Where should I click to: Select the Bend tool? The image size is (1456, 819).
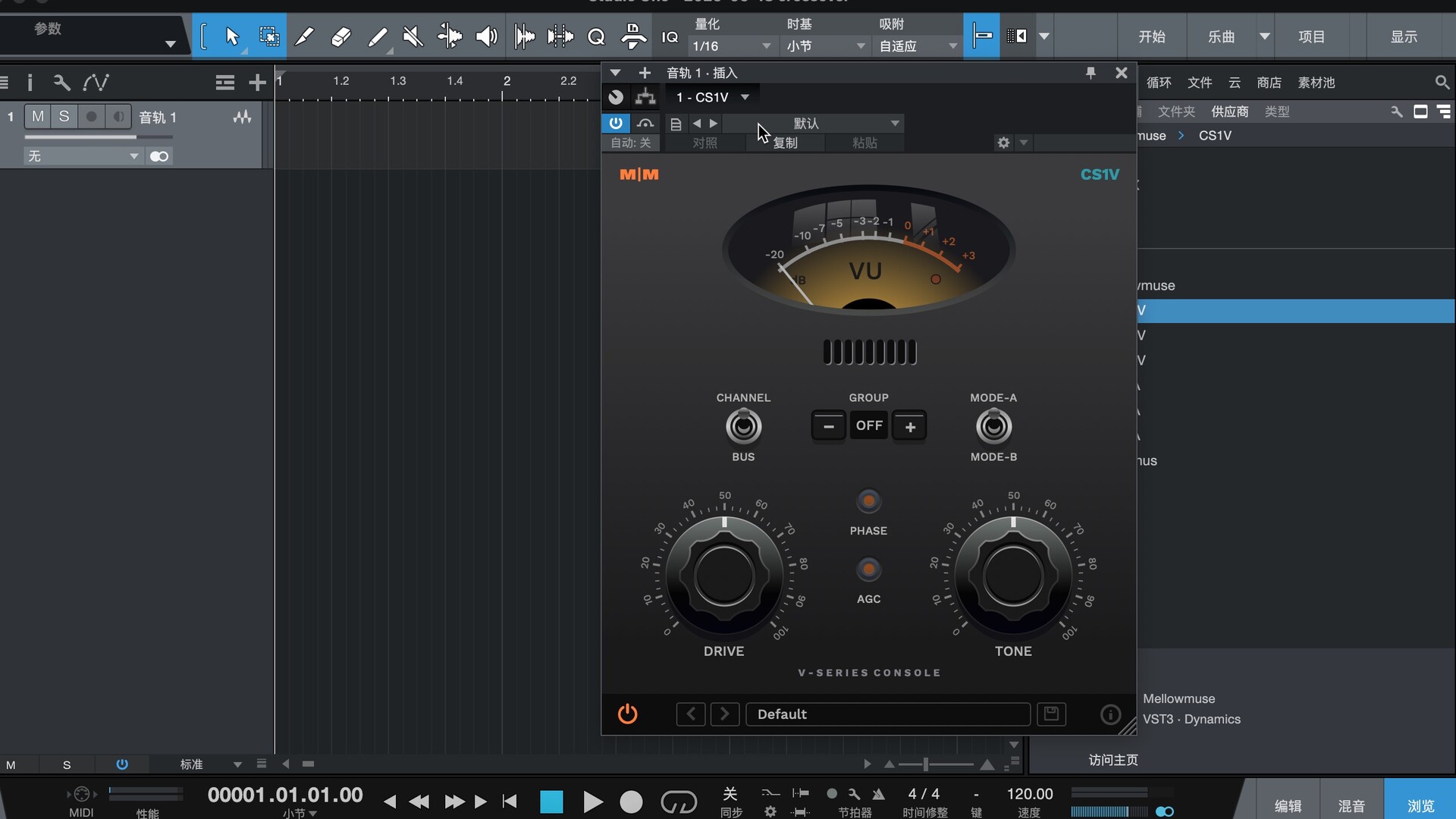[x=450, y=36]
